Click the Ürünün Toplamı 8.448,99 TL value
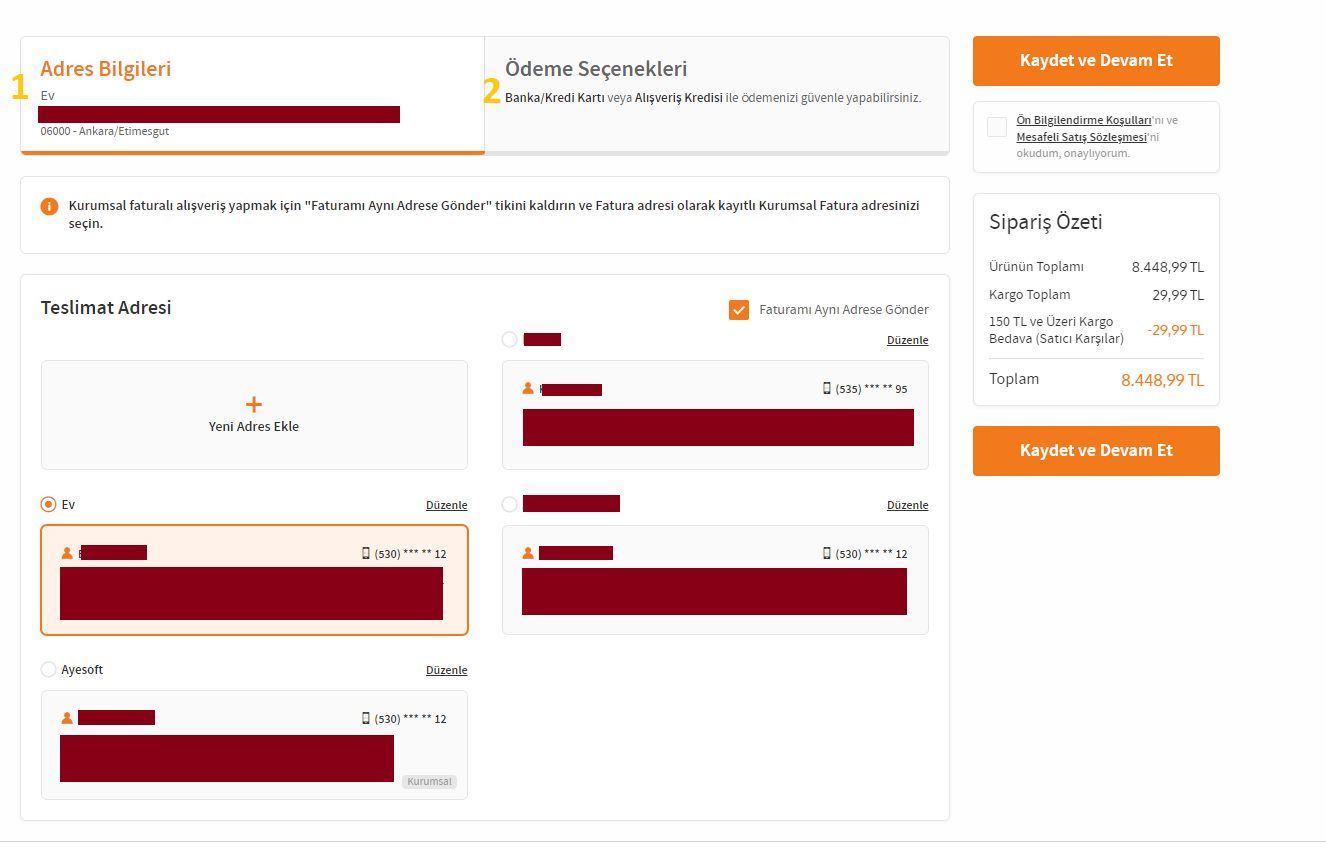This screenshot has width=1326, height=868. coord(1168,268)
